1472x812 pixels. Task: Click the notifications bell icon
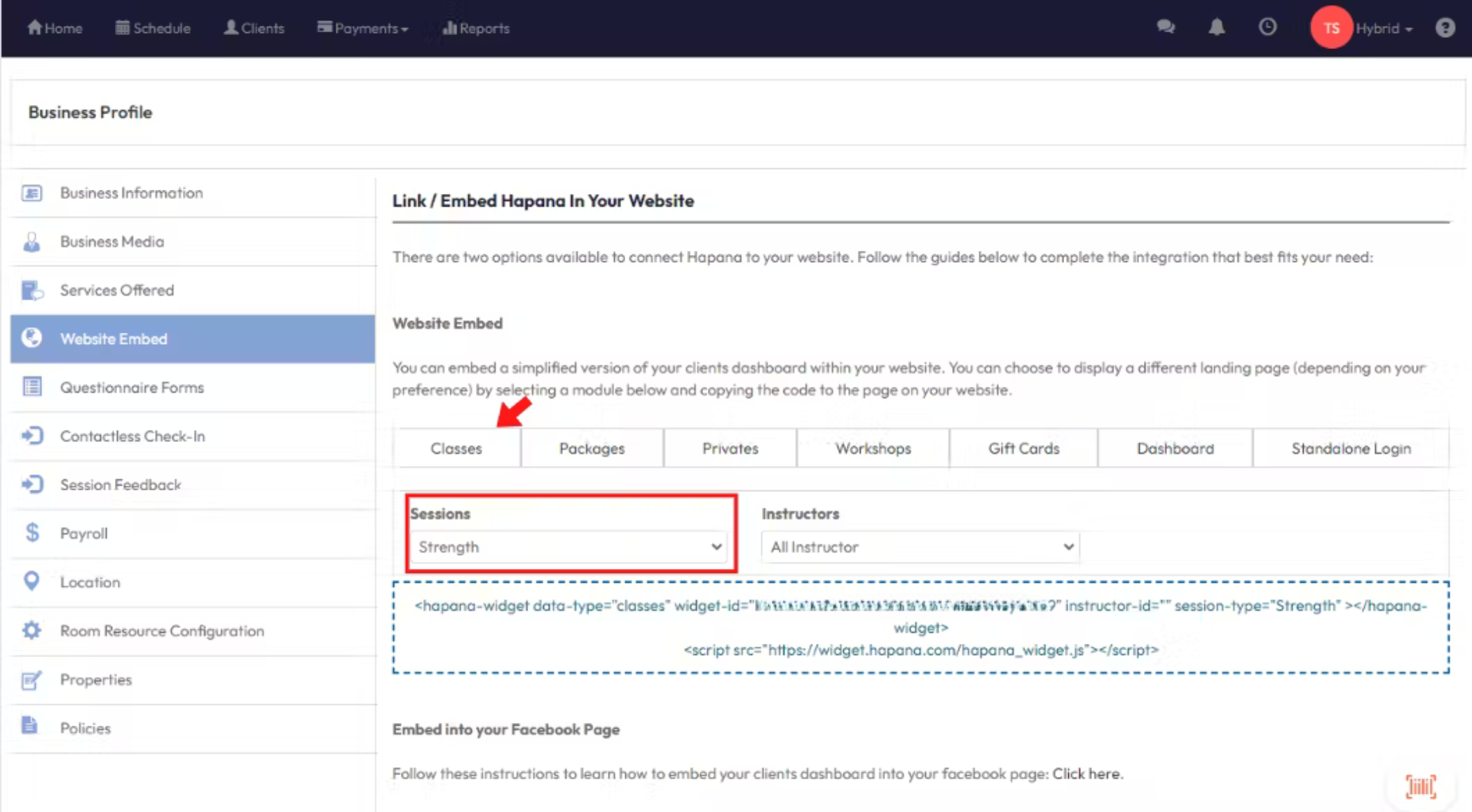point(1217,28)
